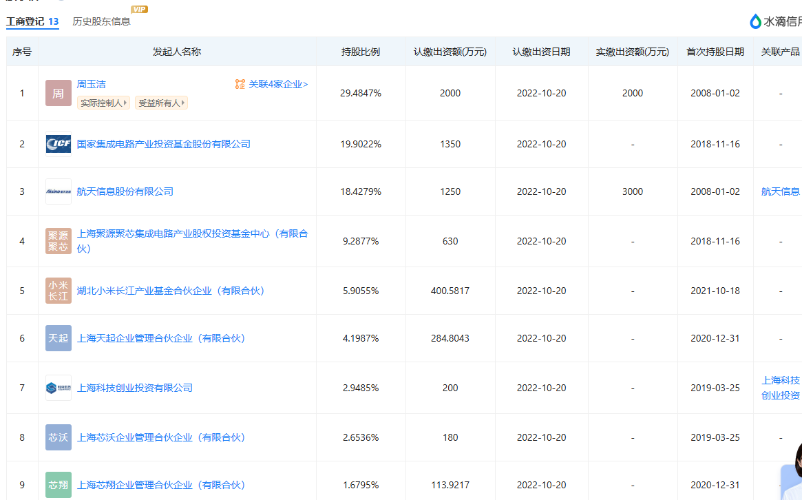This screenshot has height=500, width=802.
Task: Select the 113.9217 subscribed amount cell
Action: point(450,485)
